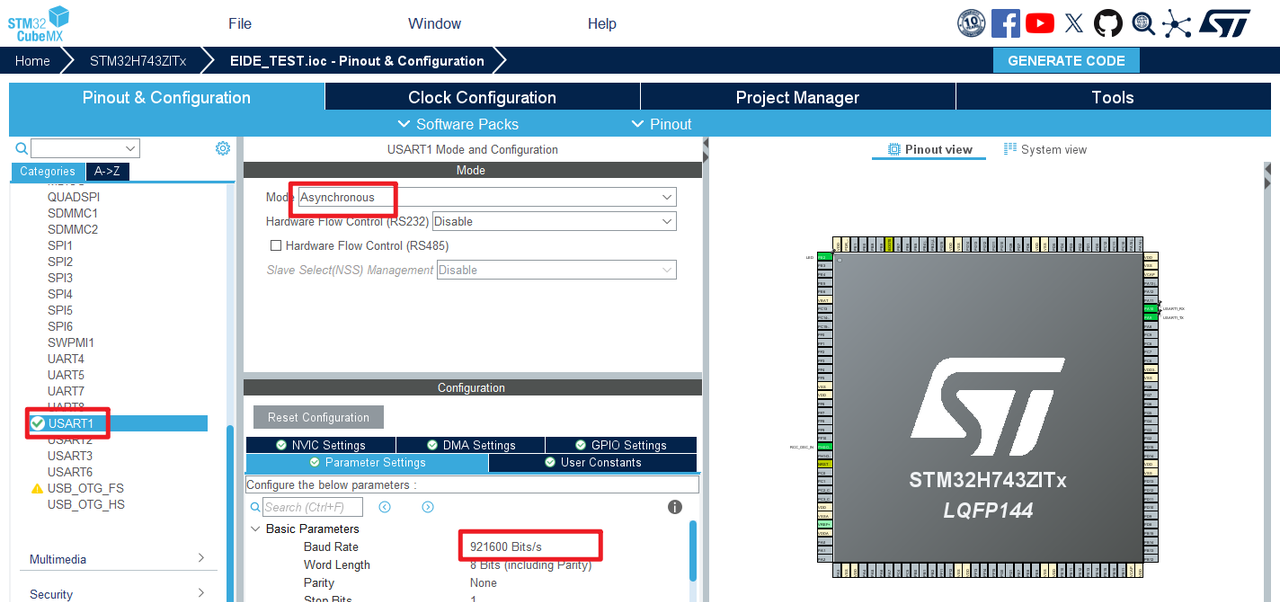Image resolution: width=1280 pixels, height=602 pixels.
Task: Click the parameter info icon
Action: point(675,507)
